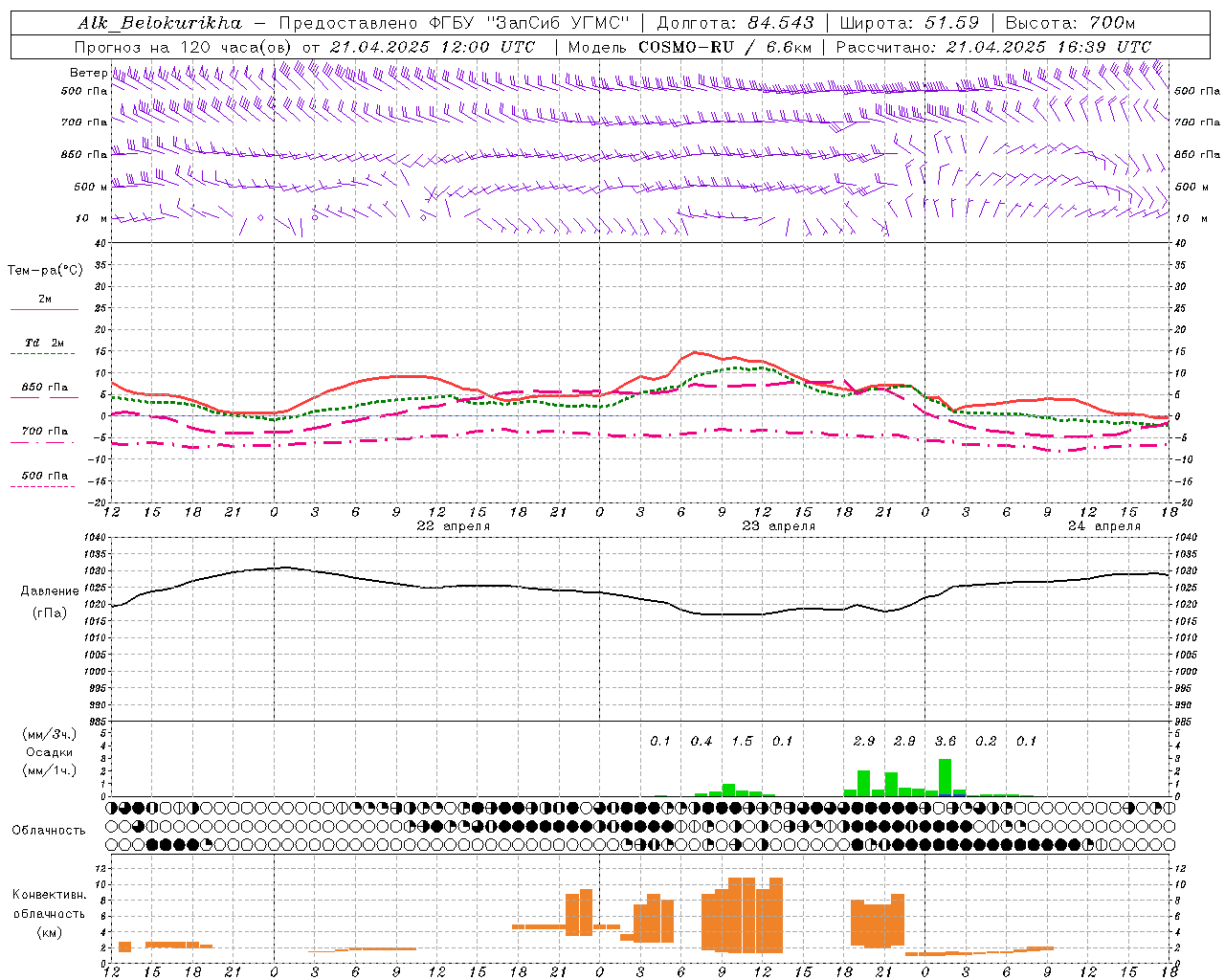Select the Высота: 700м field

pyautogui.click(x=1070, y=23)
